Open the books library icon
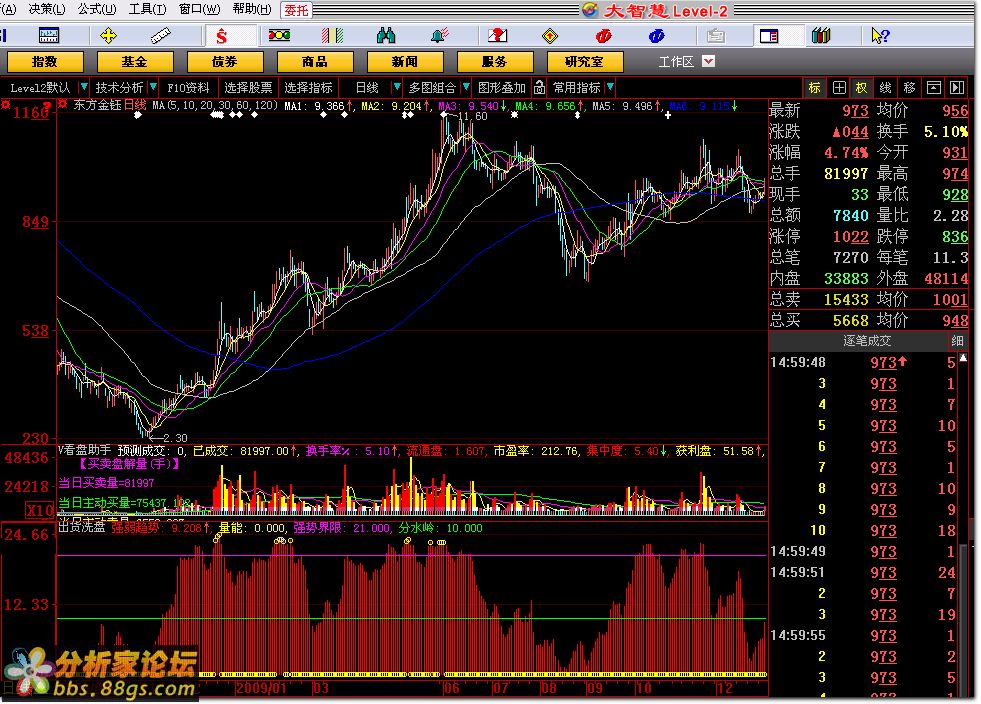The width and height of the screenshot is (981, 704). tap(821, 36)
